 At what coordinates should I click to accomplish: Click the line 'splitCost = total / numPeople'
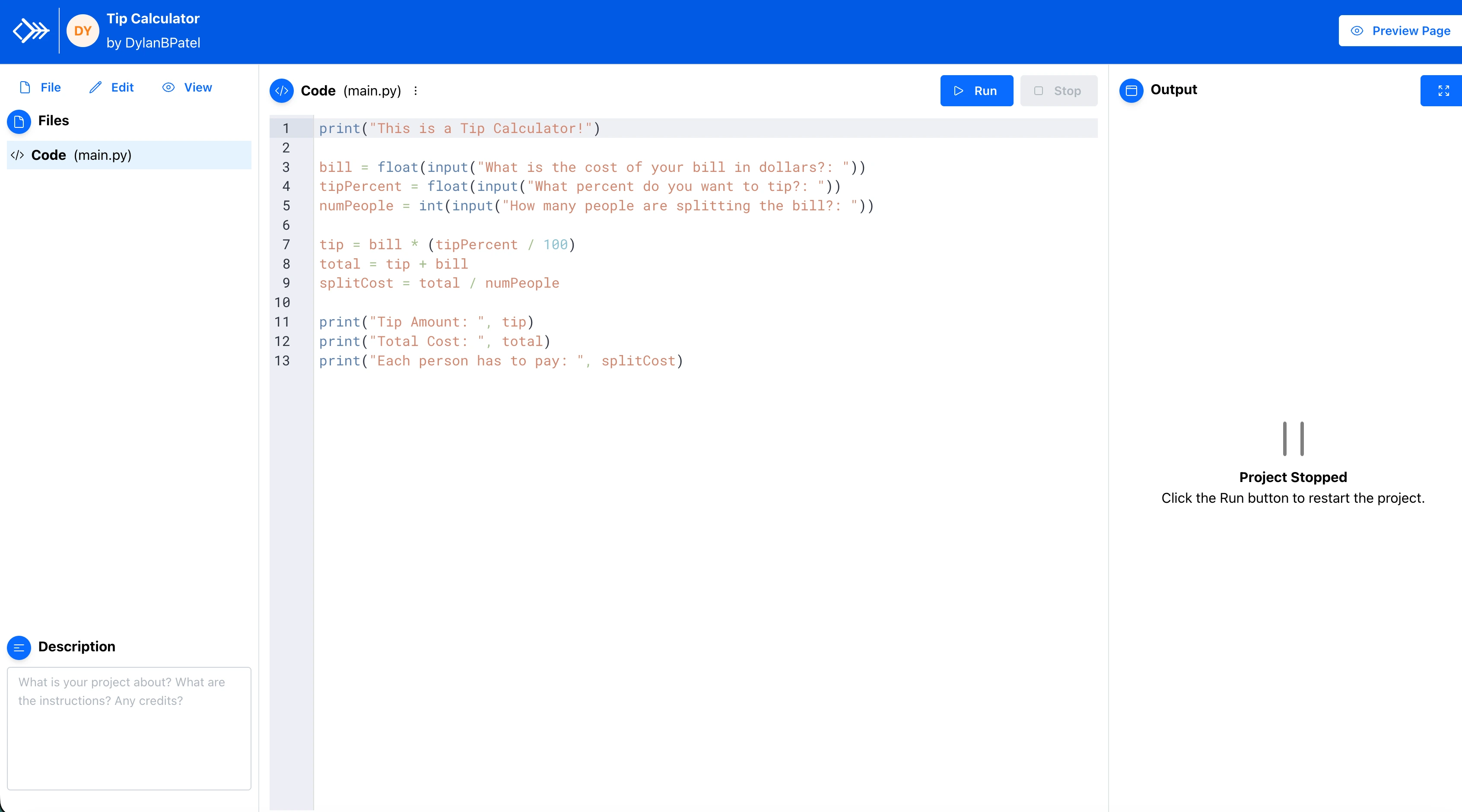coord(439,283)
